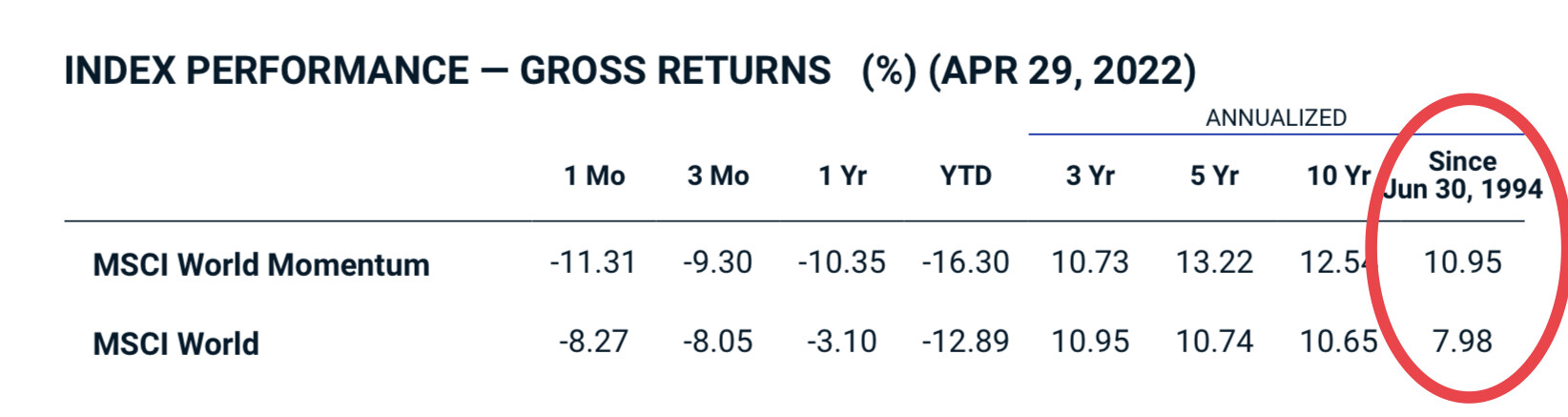
Task: Select the 3 Mo column header
Action: 718,177
